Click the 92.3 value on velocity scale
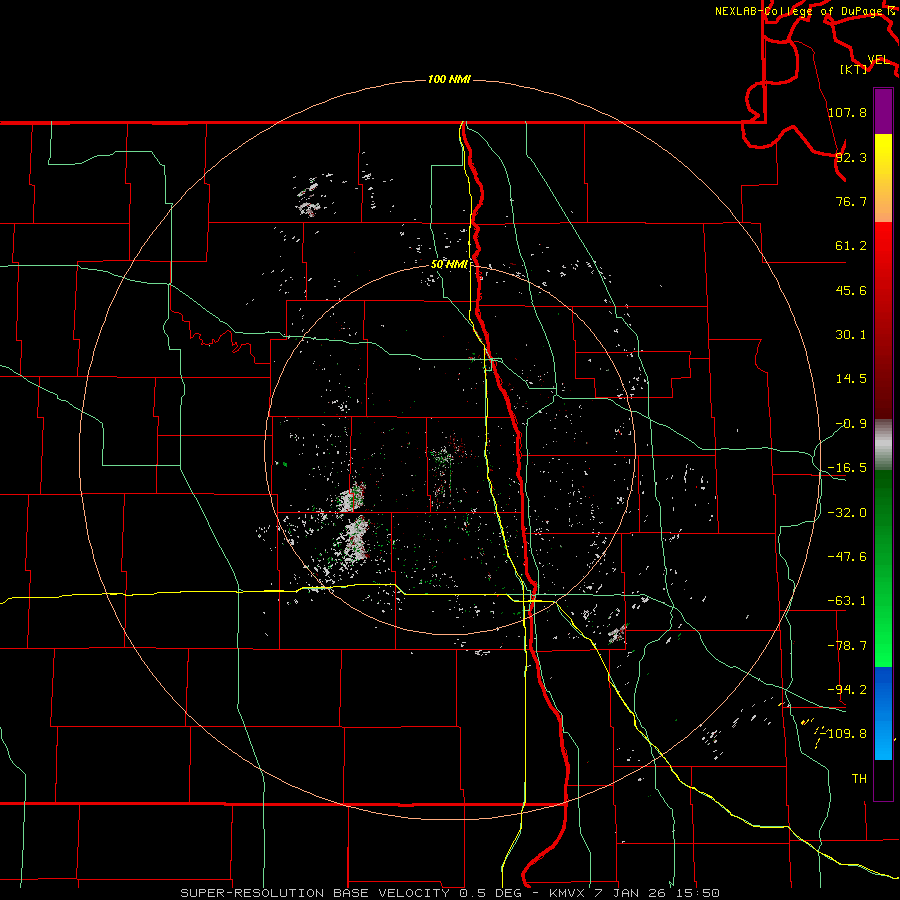 coord(851,157)
